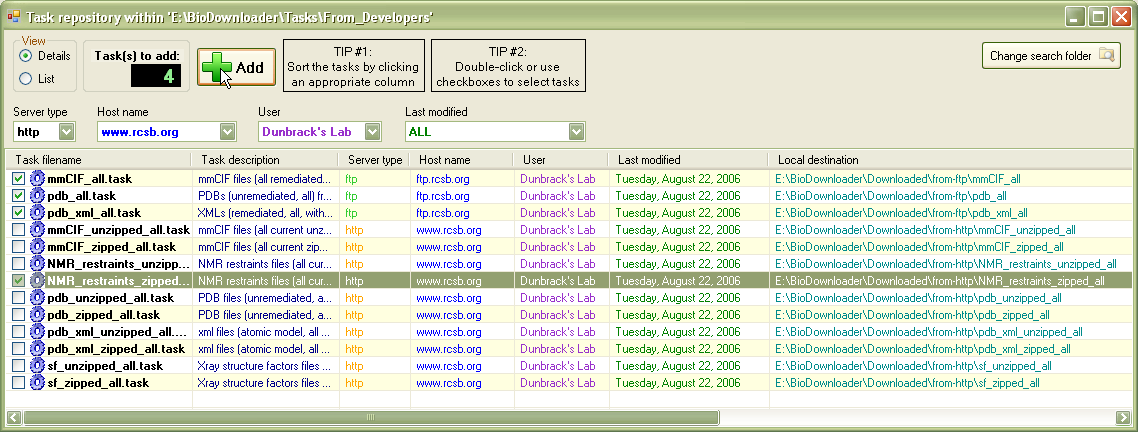Viewport: 1138px width, 432px height.
Task: Maximize the Task repository window
Action: coord(1097,16)
